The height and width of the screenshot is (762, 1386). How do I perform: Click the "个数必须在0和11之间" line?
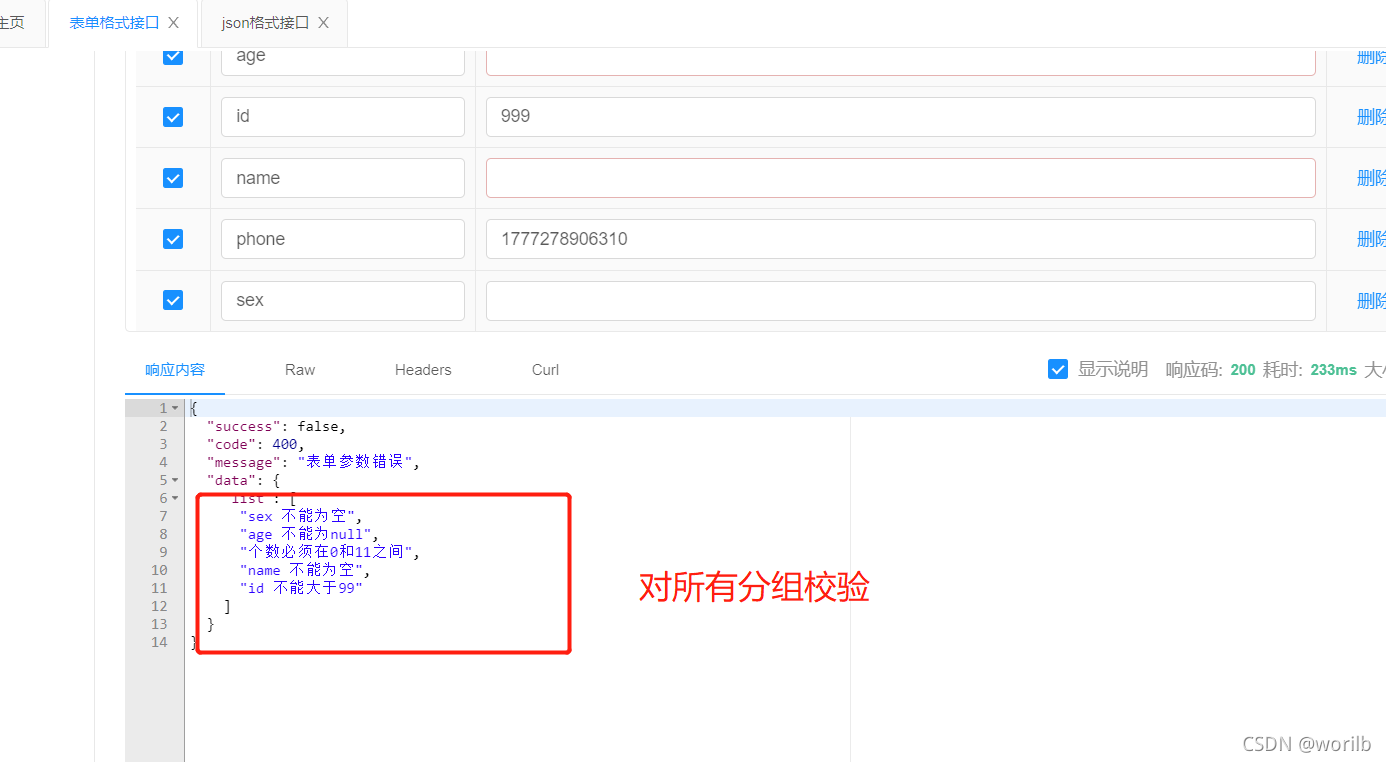point(330,552)
